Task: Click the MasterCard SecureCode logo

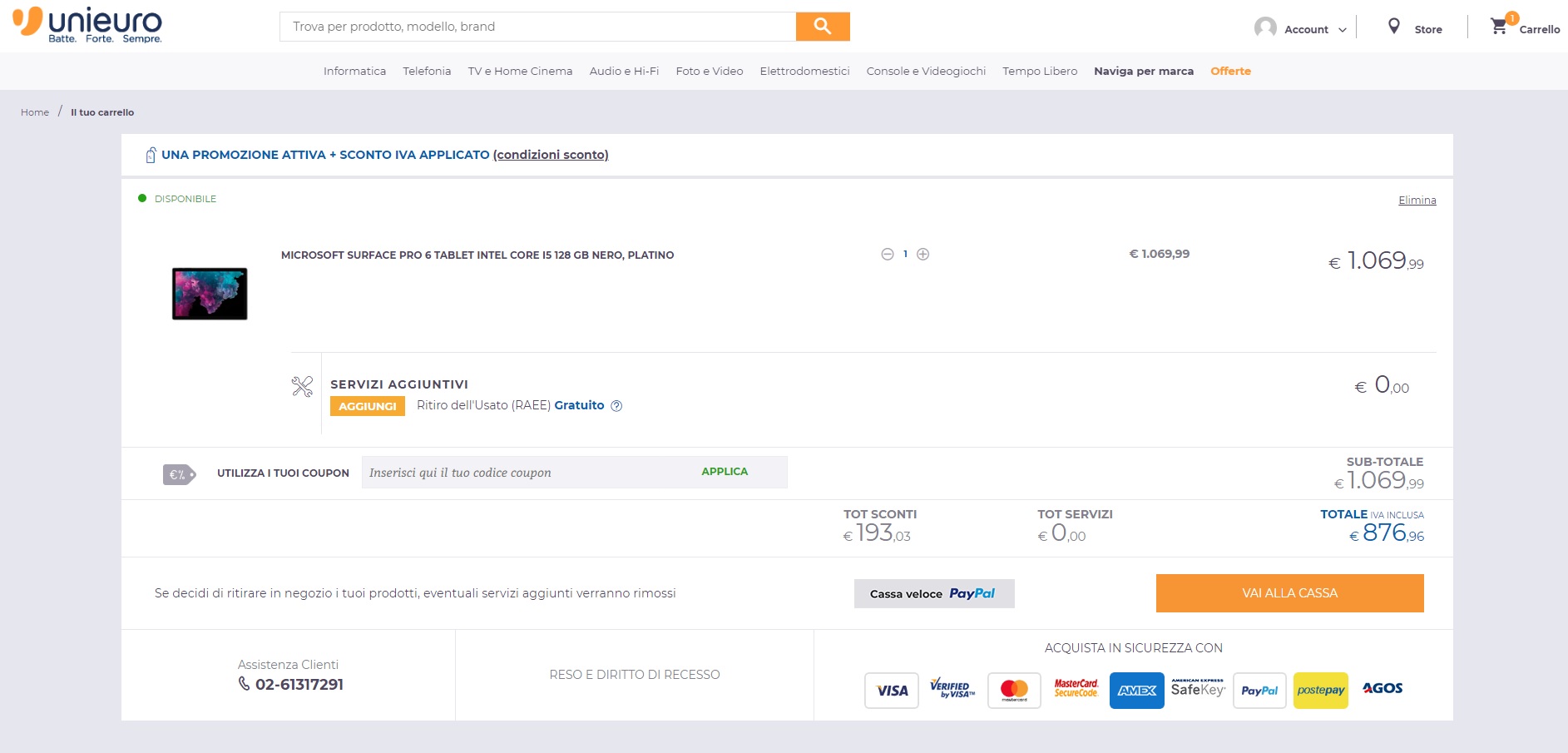Action: point(1076,688)
